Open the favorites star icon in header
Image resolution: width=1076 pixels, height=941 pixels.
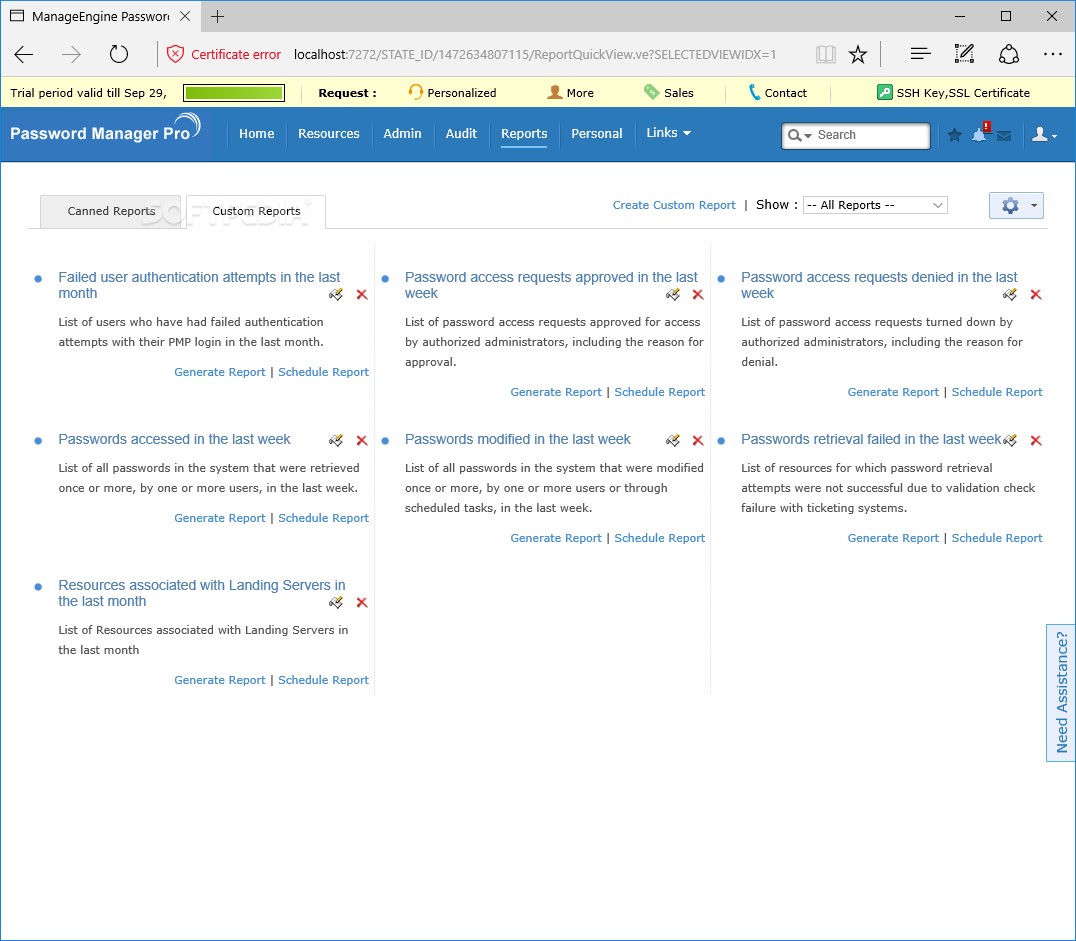coord(954,135)
